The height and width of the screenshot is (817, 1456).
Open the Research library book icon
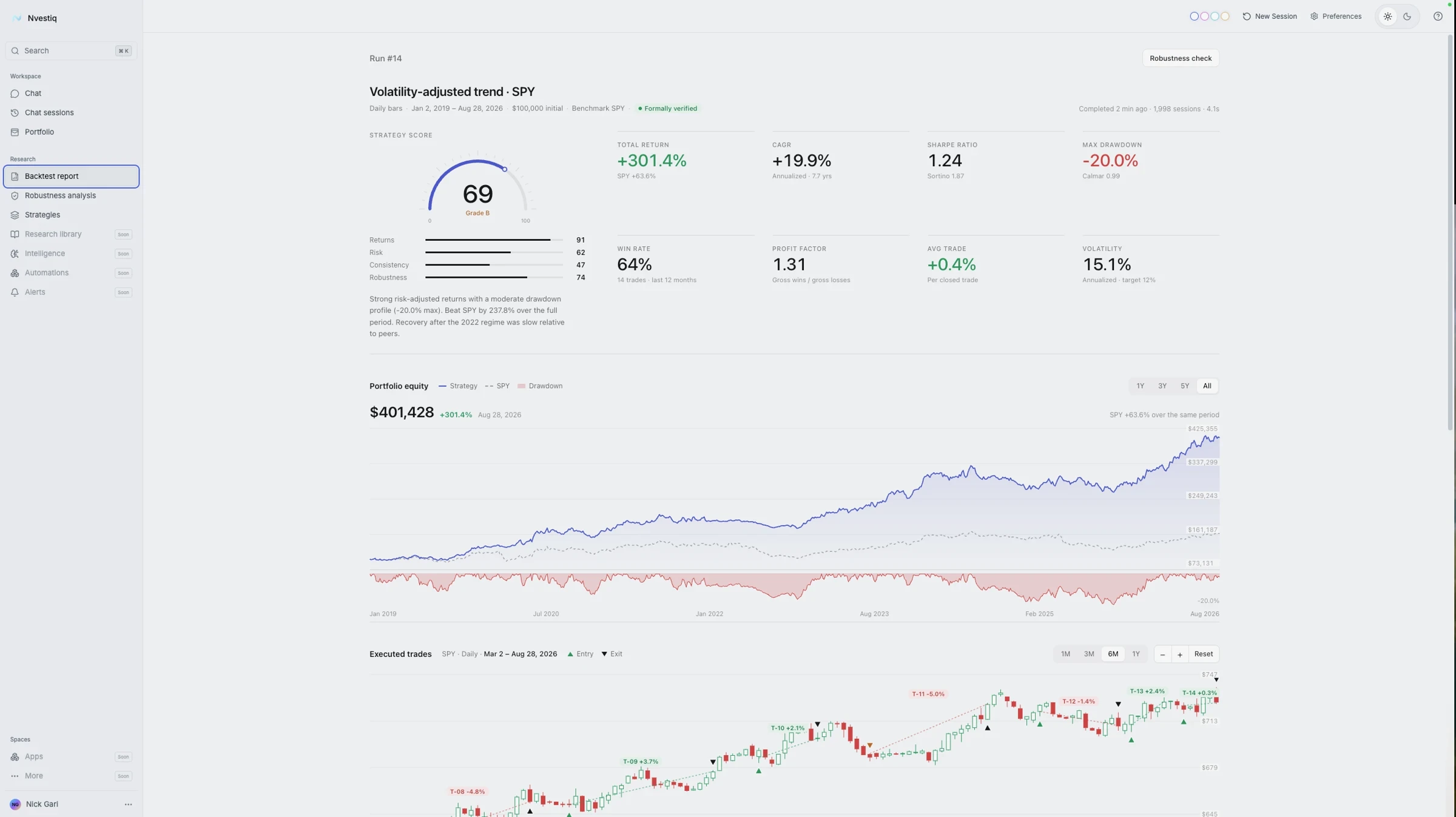coord(15,235)
